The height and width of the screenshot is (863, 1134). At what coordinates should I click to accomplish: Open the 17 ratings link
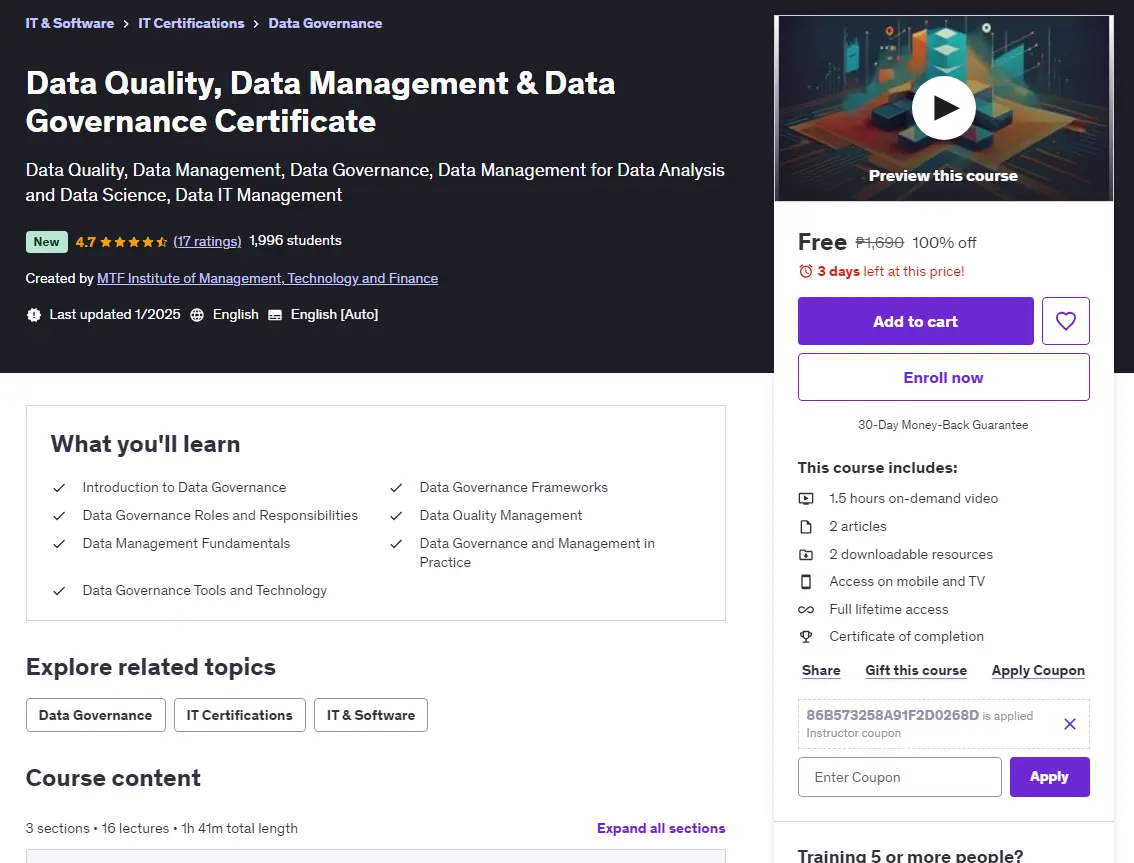208,241
